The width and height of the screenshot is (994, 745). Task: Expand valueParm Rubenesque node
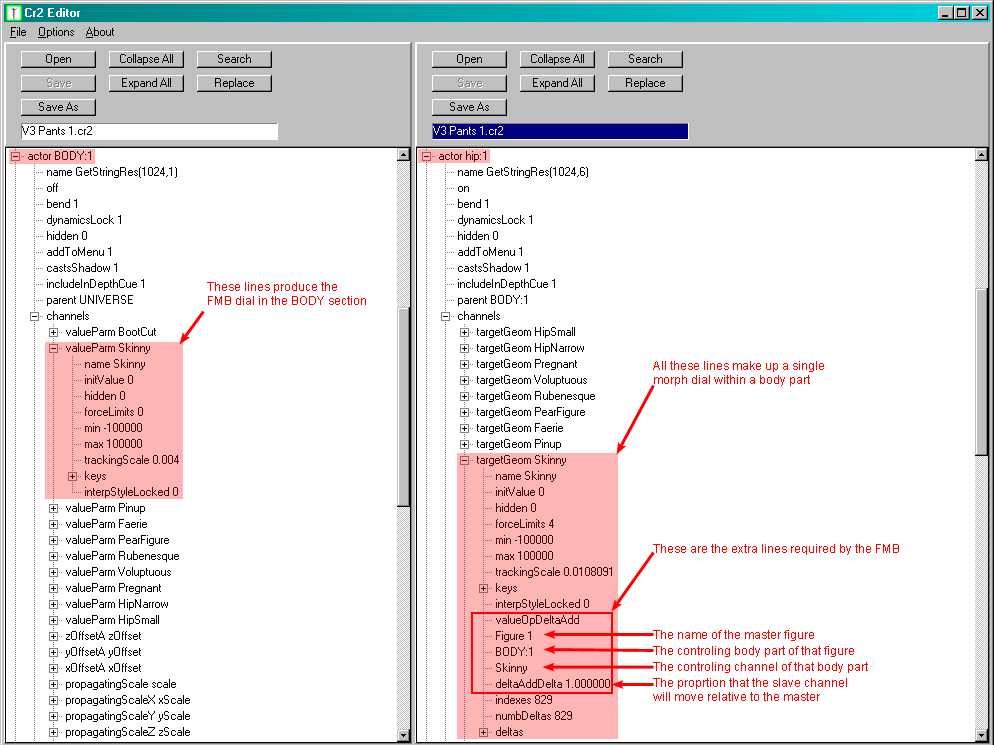coord(53,556)
